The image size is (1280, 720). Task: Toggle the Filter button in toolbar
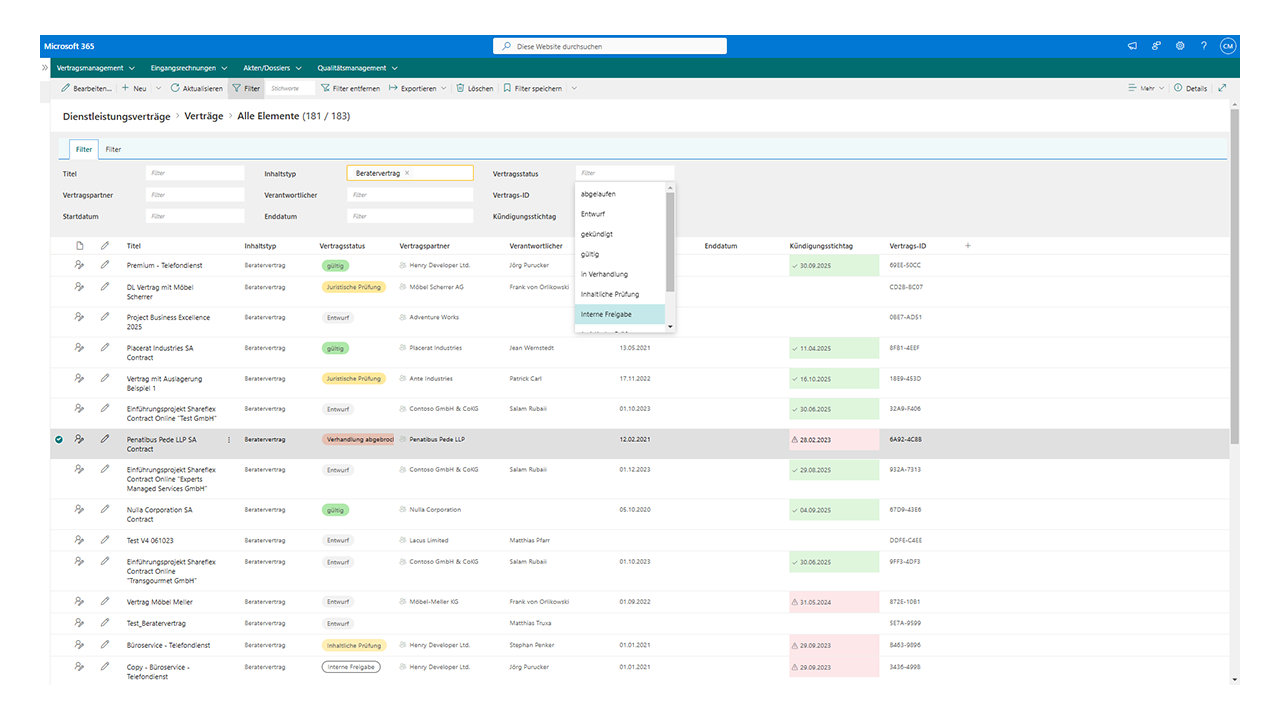tap(245, 88)
